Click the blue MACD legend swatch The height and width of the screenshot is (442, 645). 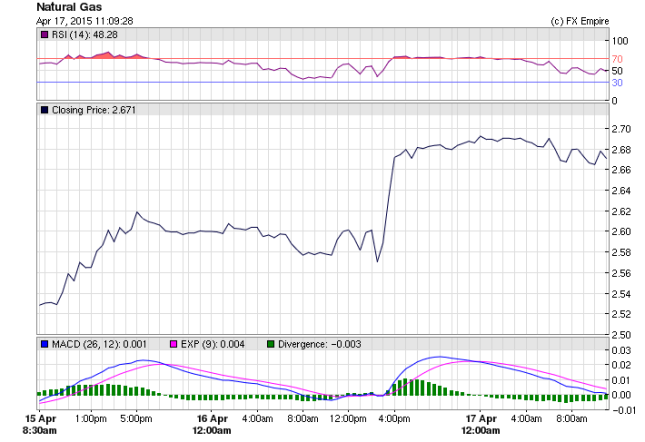click(44, 344)
